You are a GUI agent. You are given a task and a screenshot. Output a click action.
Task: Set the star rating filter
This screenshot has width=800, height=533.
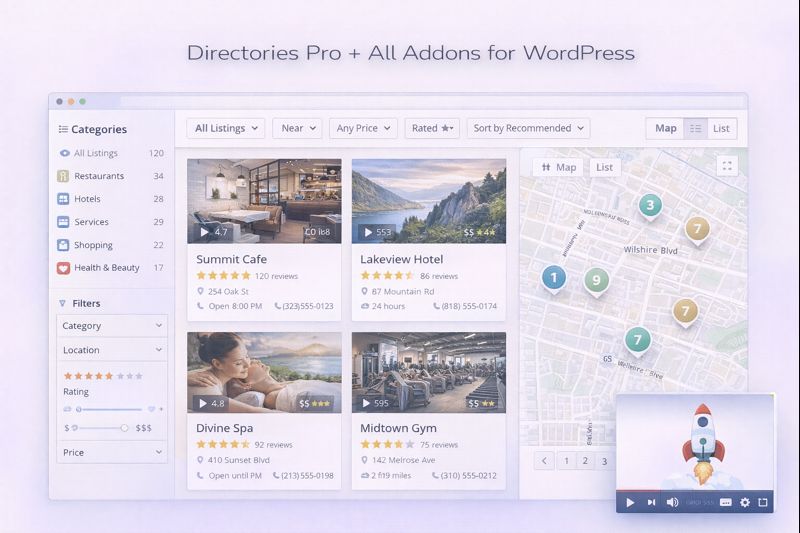(103, 376)
